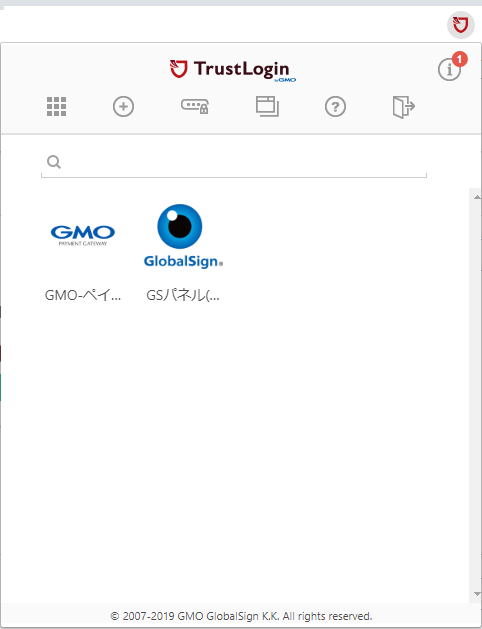Screen dimensions: 482x629
Task: Open the info notifications icon
Action: click(x=449, y=70)
